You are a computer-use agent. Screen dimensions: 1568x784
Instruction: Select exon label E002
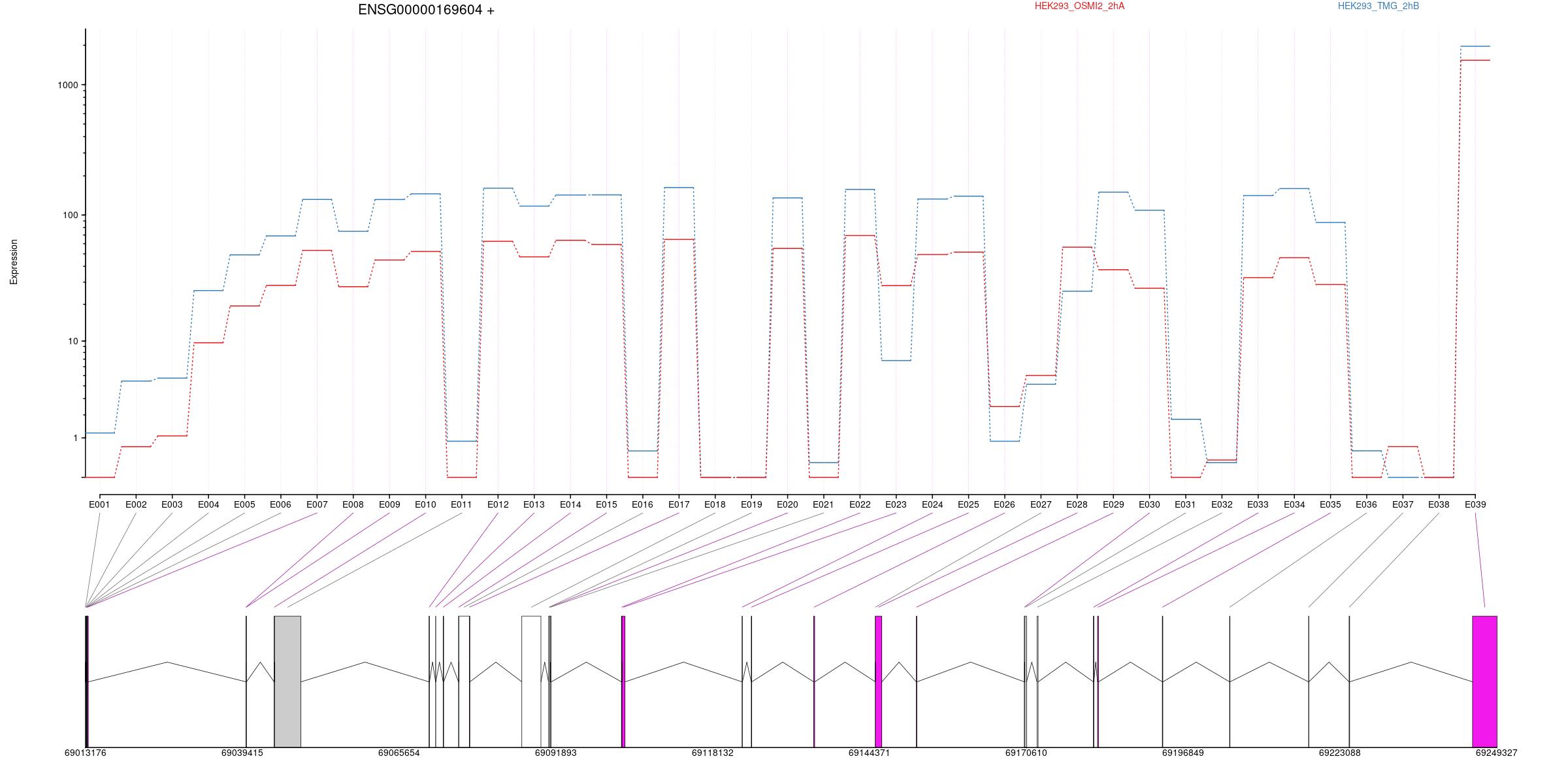136,504
